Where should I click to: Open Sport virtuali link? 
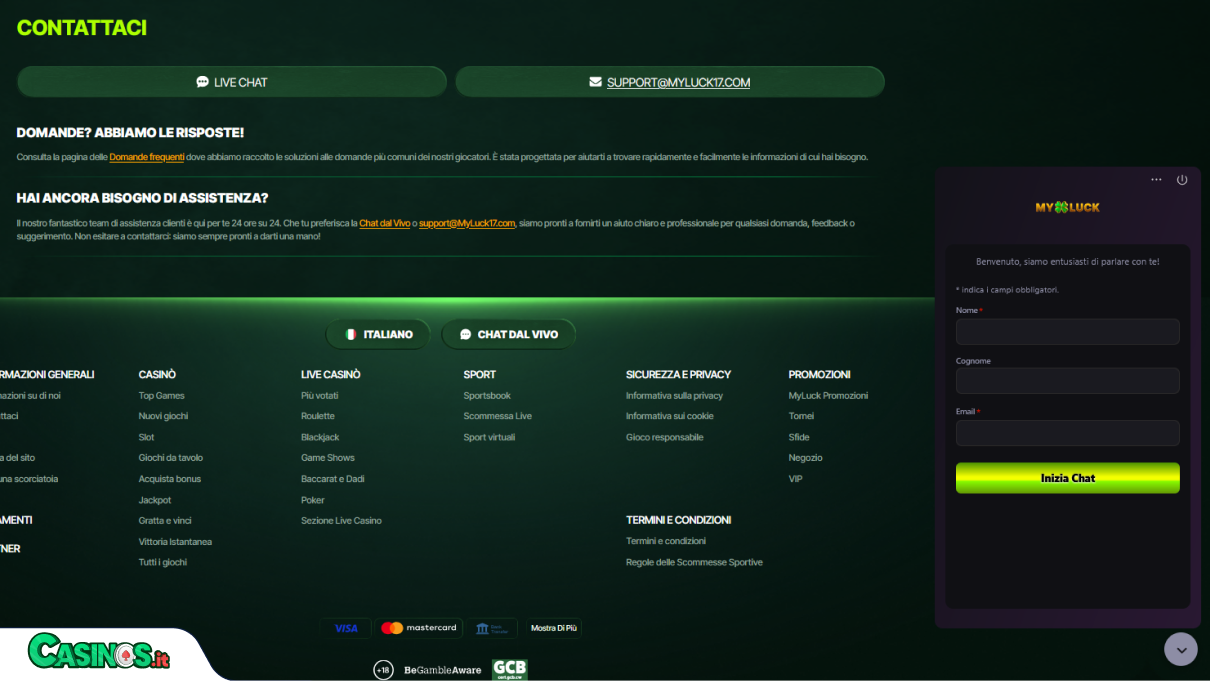point(489,437)
